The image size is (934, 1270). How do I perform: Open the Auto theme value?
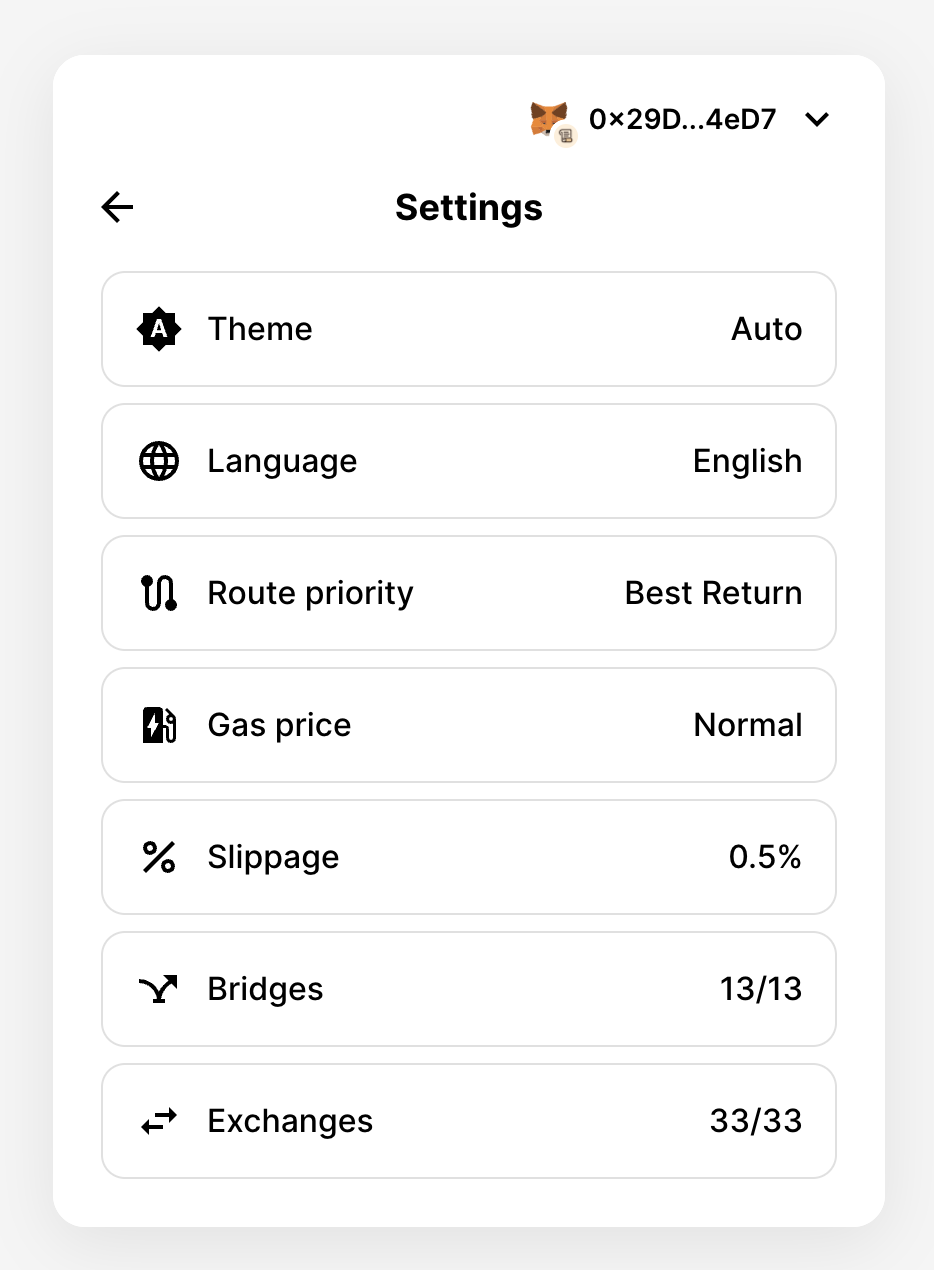tap(766, 329)
